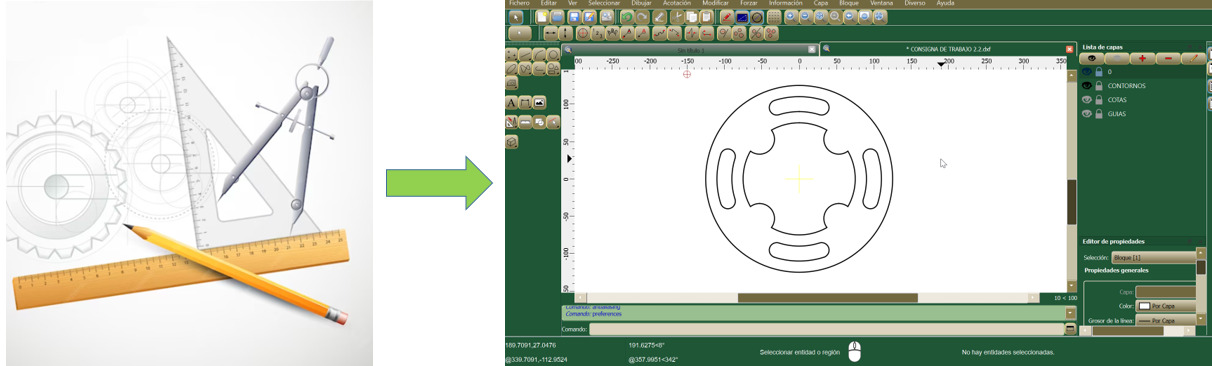Image resolution: width=1212 pixels, height=366 pixels.
Task: Click in the Comando input field
Action: point(826,328)
